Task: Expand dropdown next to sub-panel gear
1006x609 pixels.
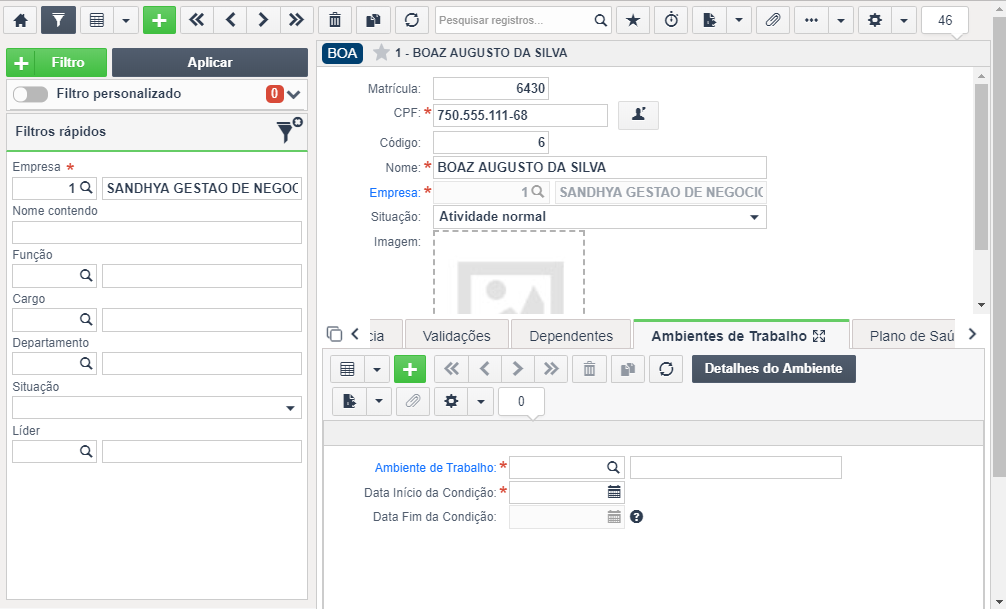Action: click(481, 401)
